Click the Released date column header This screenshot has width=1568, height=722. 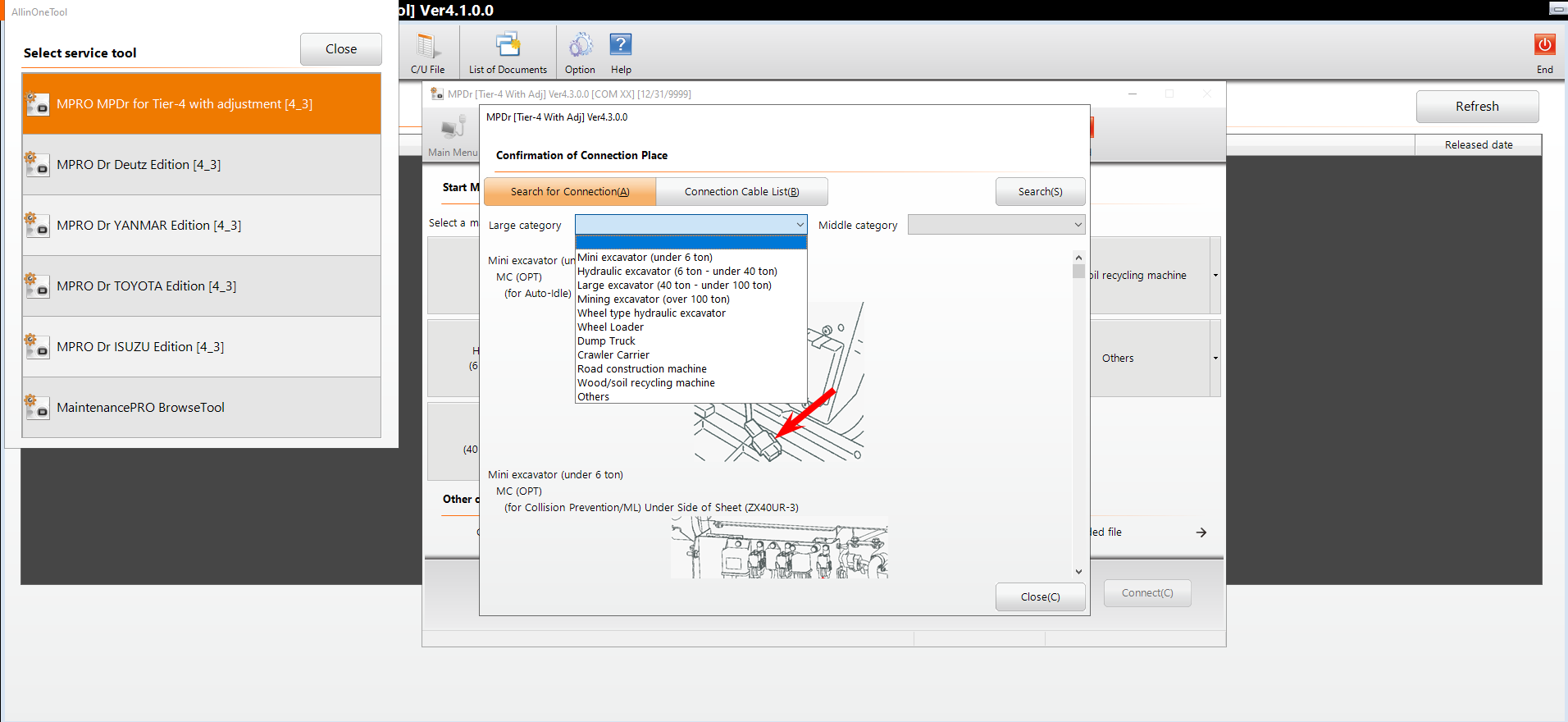(x=1478, y=145)
